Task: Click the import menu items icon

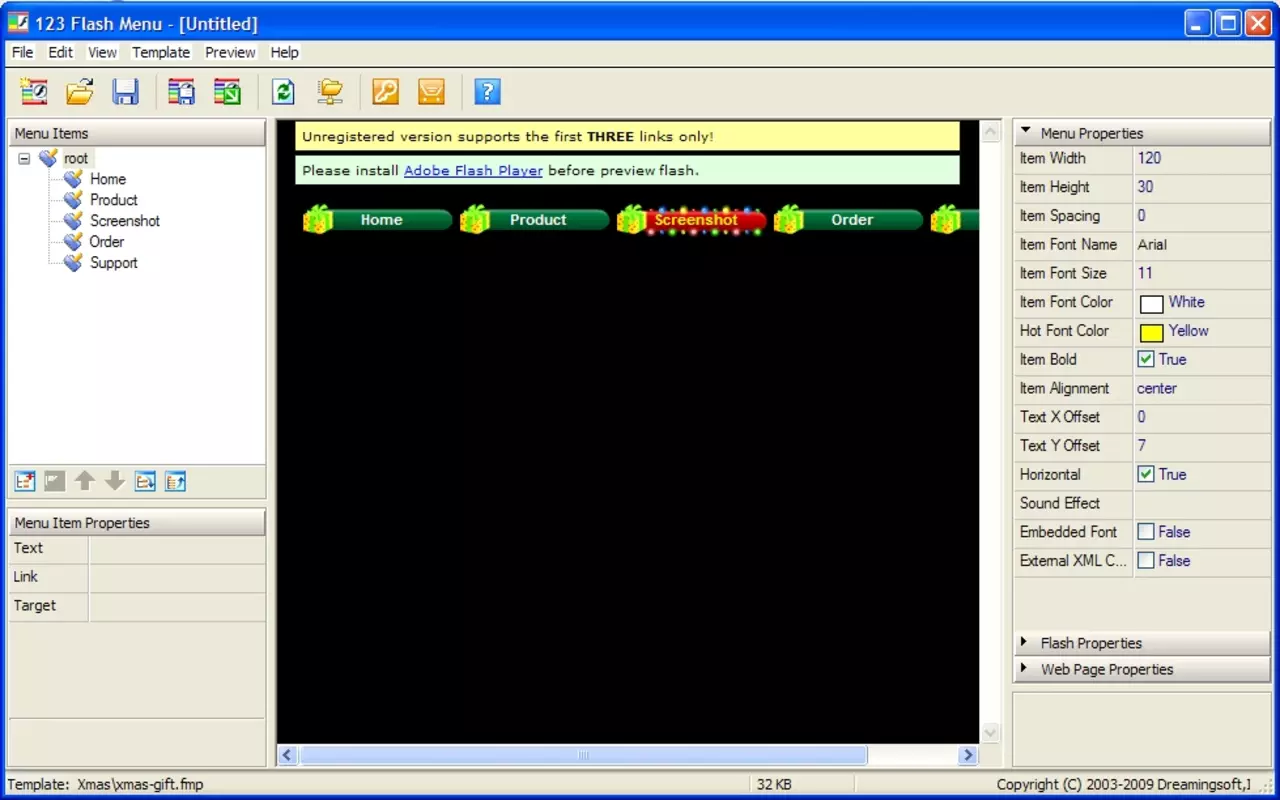Action: 145,482
